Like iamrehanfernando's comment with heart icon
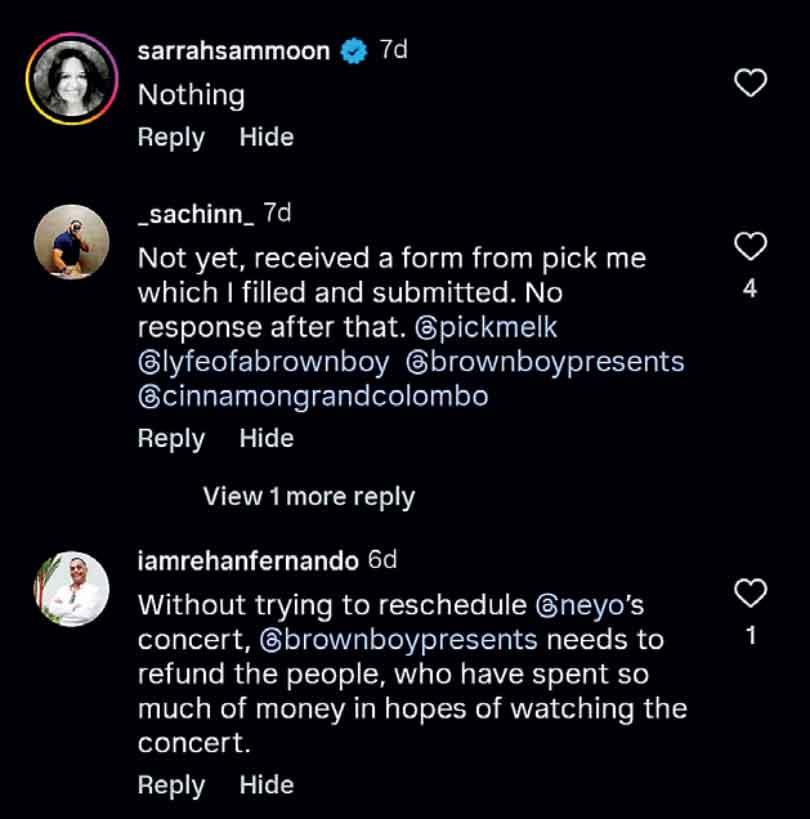This screenshot has width=810, height=819. pos(750,593)
